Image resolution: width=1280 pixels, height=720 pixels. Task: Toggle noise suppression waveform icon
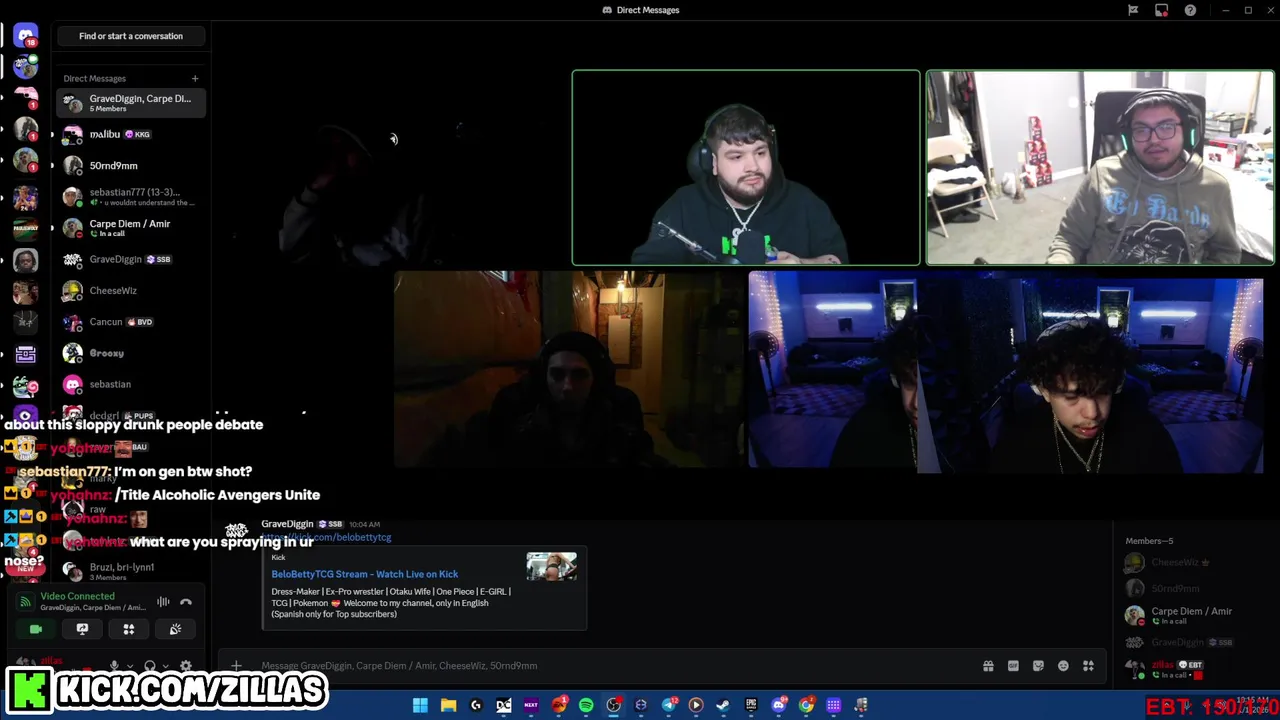(x=163, y=602)
